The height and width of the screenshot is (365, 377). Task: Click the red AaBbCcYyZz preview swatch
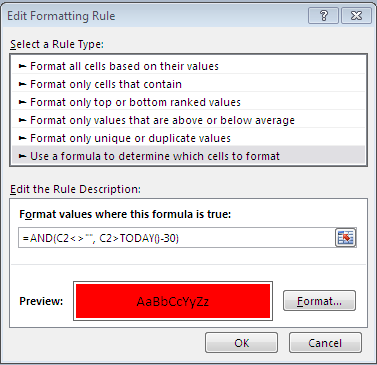click(173, 301)
